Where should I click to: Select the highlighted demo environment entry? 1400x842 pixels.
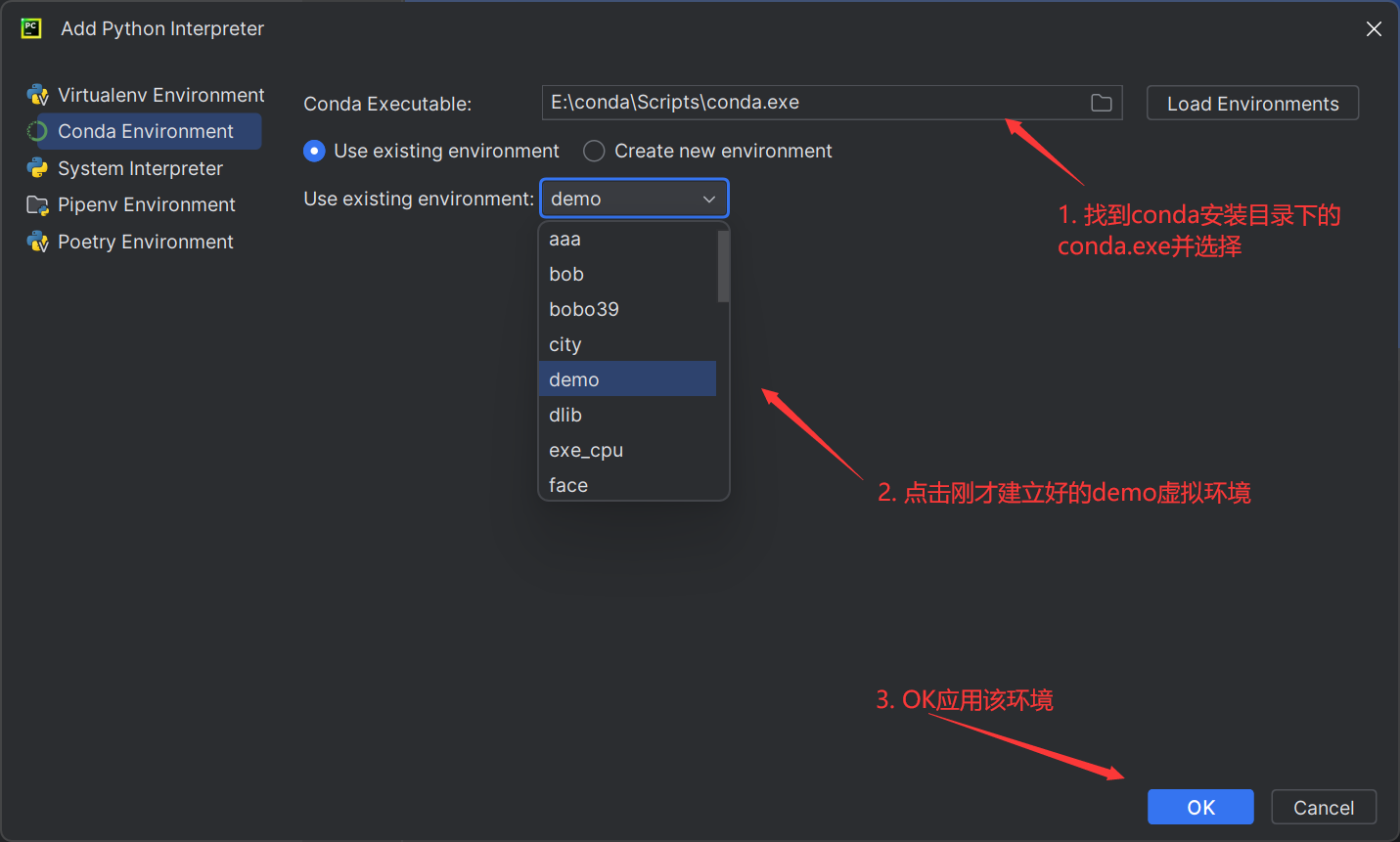(627, 379)
